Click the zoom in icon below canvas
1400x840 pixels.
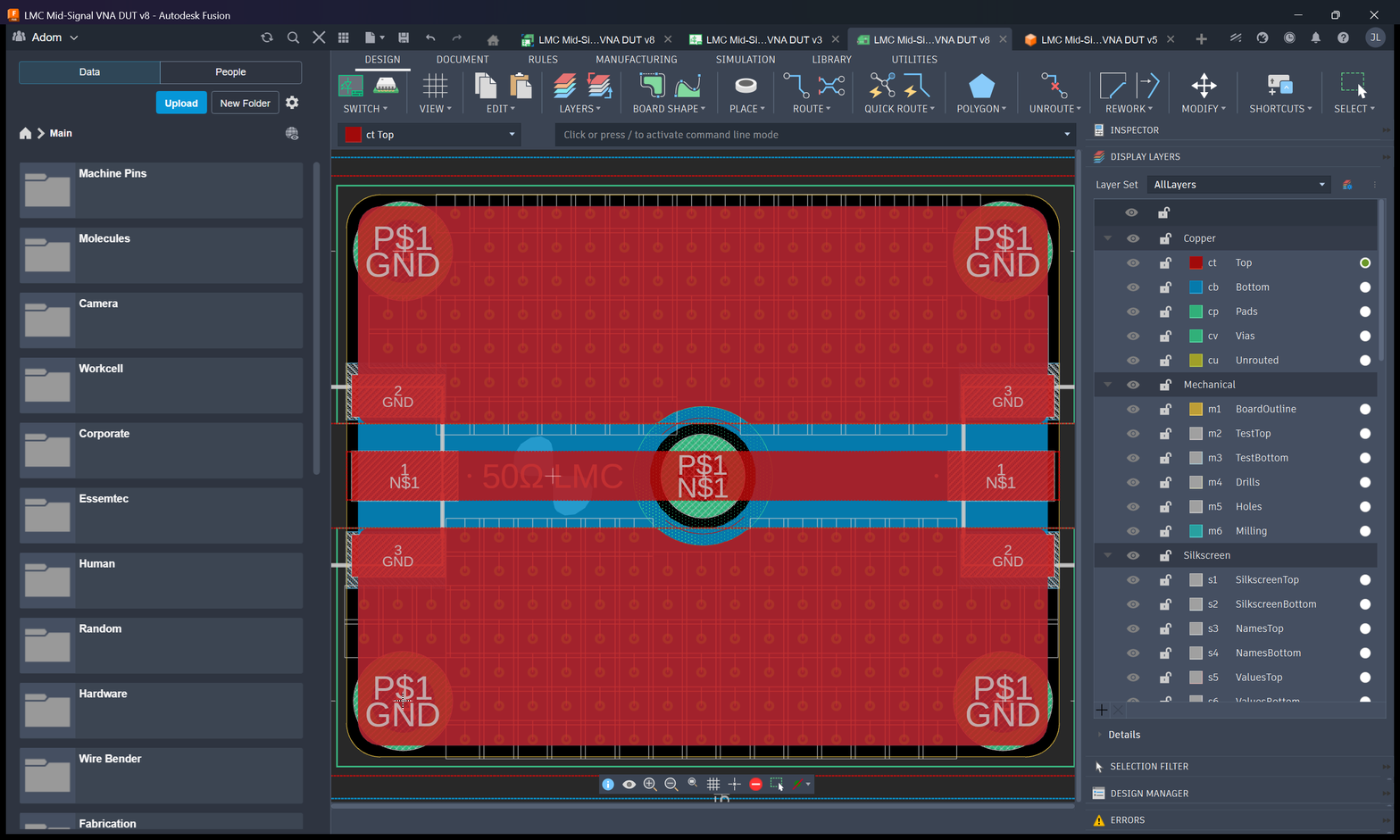pyautogui.click(x=650, y=784)
